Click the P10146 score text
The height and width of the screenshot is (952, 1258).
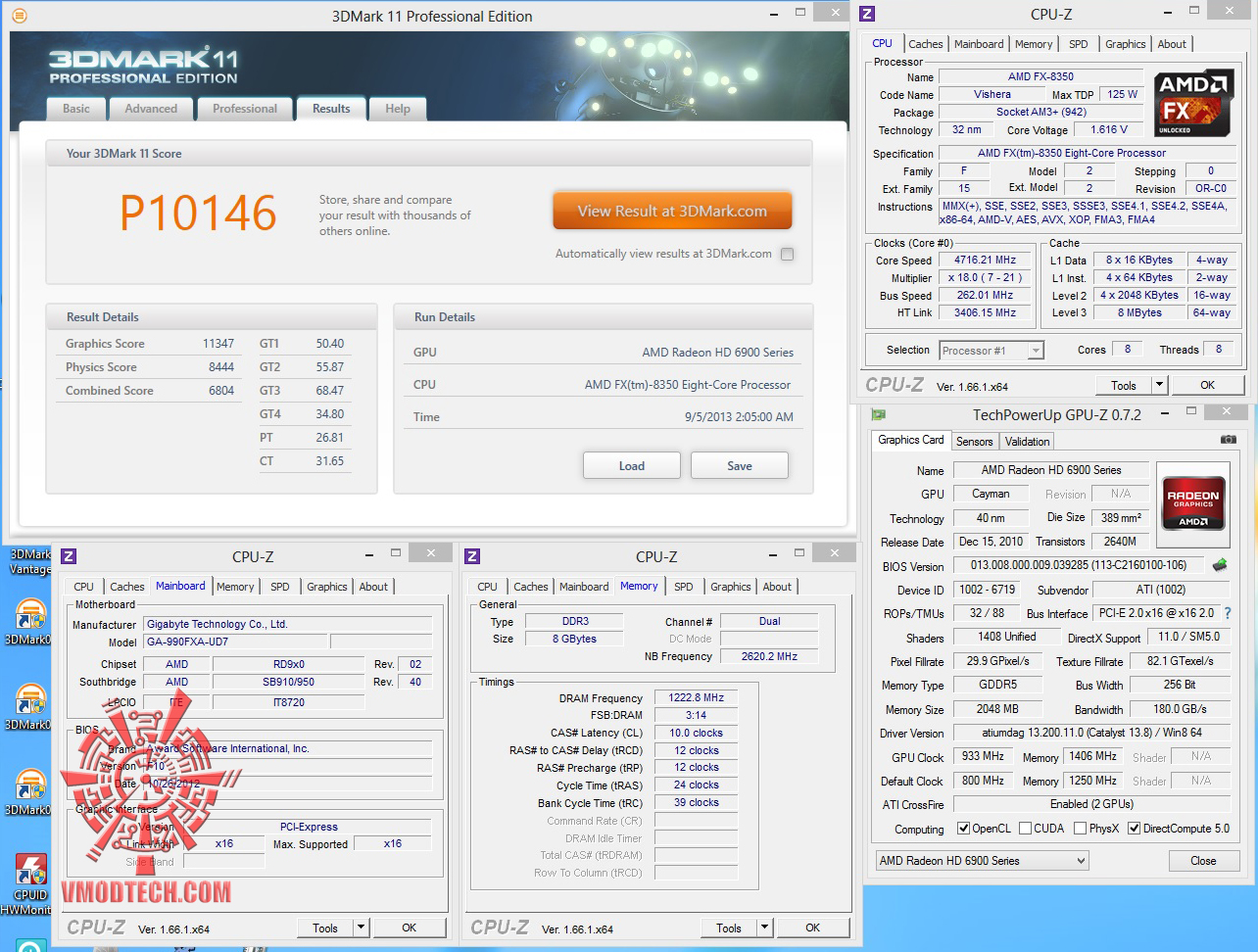pyautogui.click(x=199, y=213)
